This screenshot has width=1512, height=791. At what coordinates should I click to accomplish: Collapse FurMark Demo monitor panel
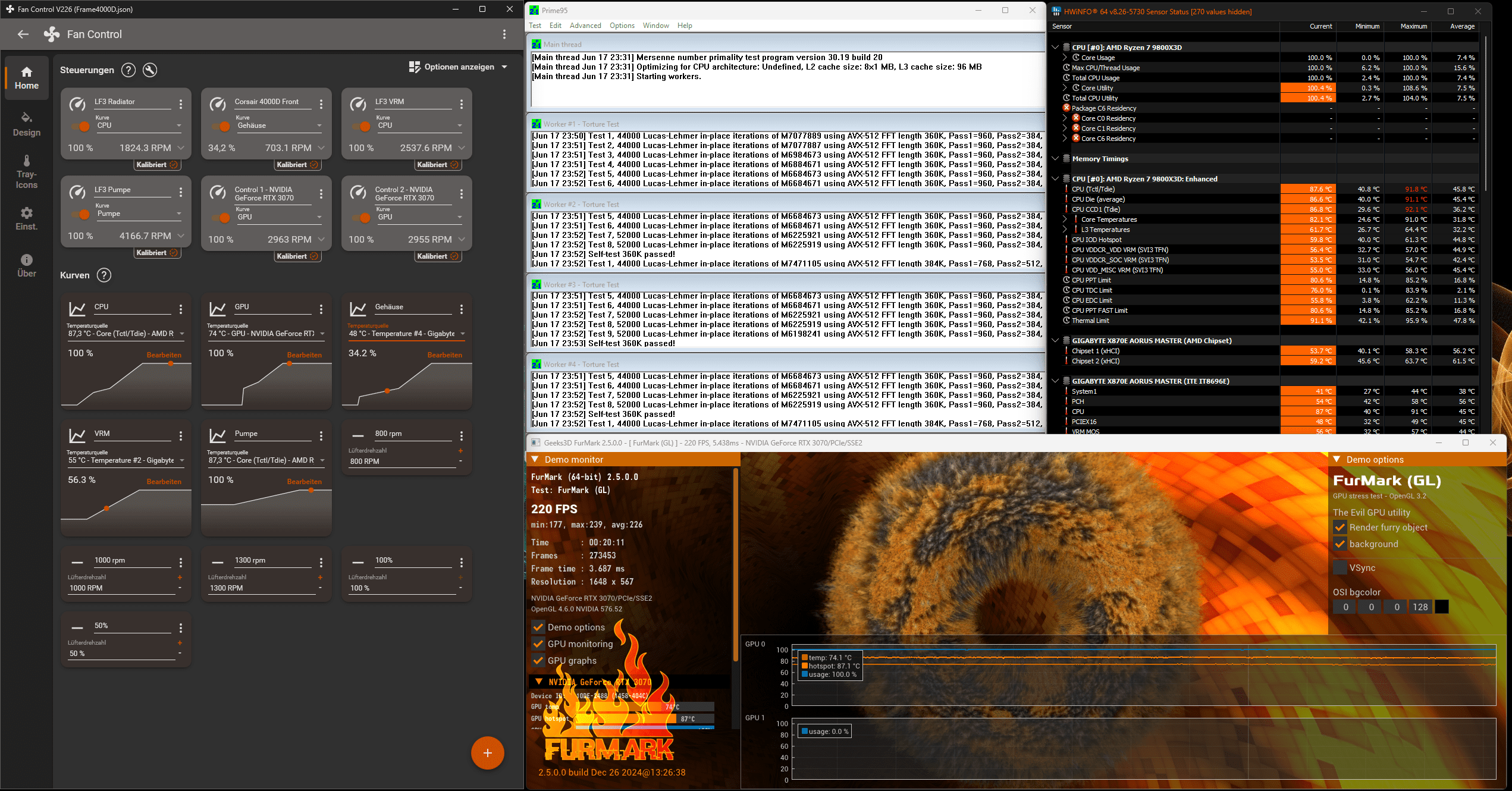(x=535, y=460)
